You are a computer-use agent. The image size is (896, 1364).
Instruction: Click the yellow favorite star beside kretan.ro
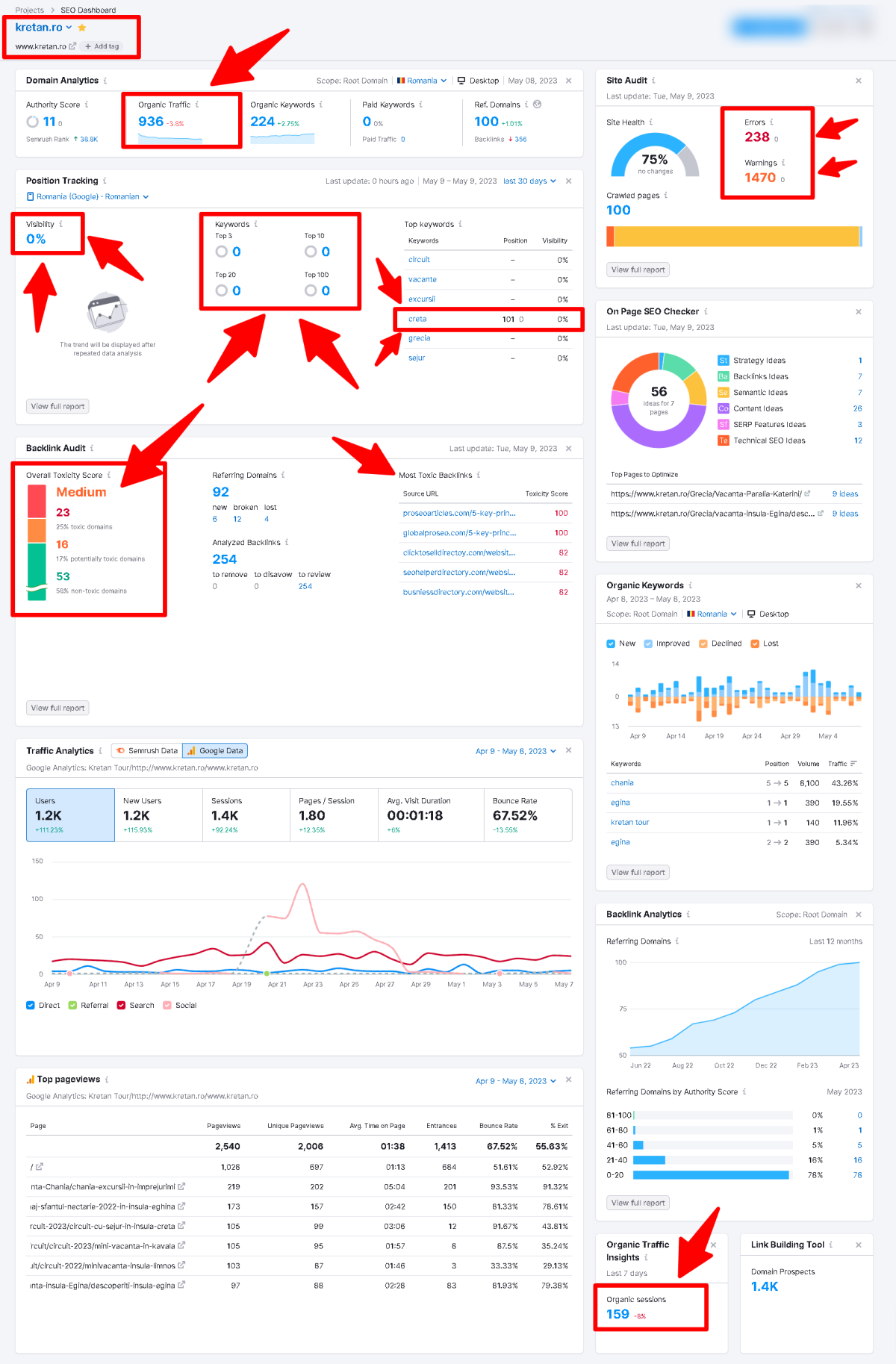82,28
